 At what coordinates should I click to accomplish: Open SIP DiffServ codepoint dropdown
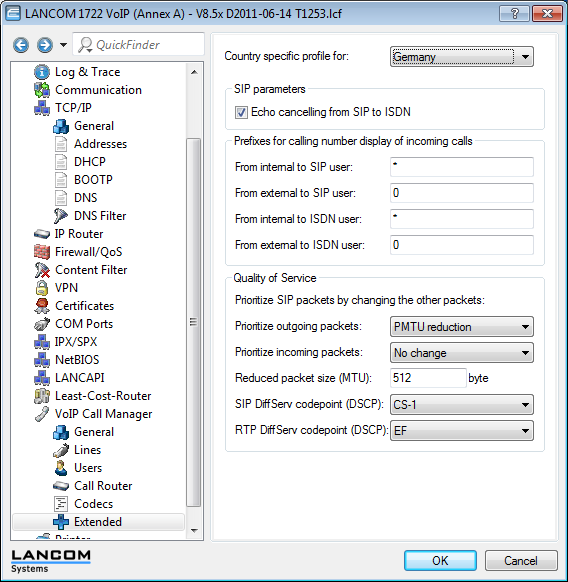pyautogui.click(x=461, y=405)
